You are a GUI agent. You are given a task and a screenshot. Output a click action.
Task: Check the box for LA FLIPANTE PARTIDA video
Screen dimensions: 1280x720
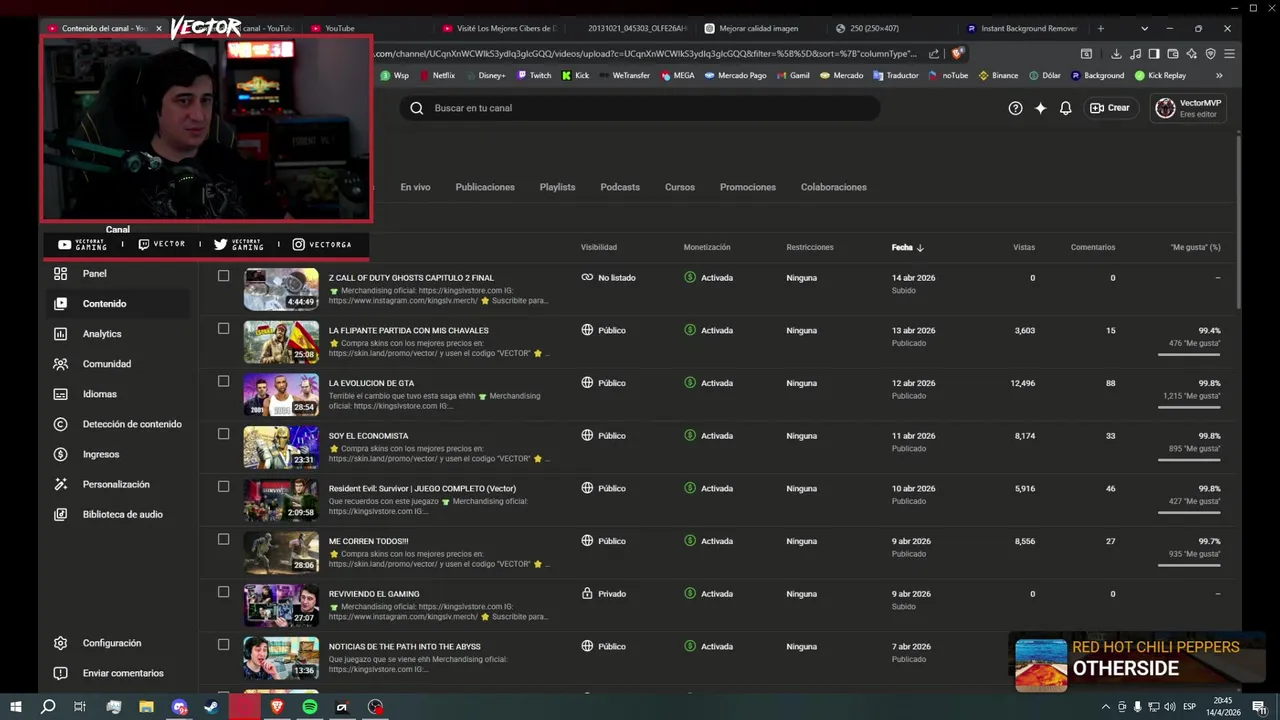click(223, 329)
